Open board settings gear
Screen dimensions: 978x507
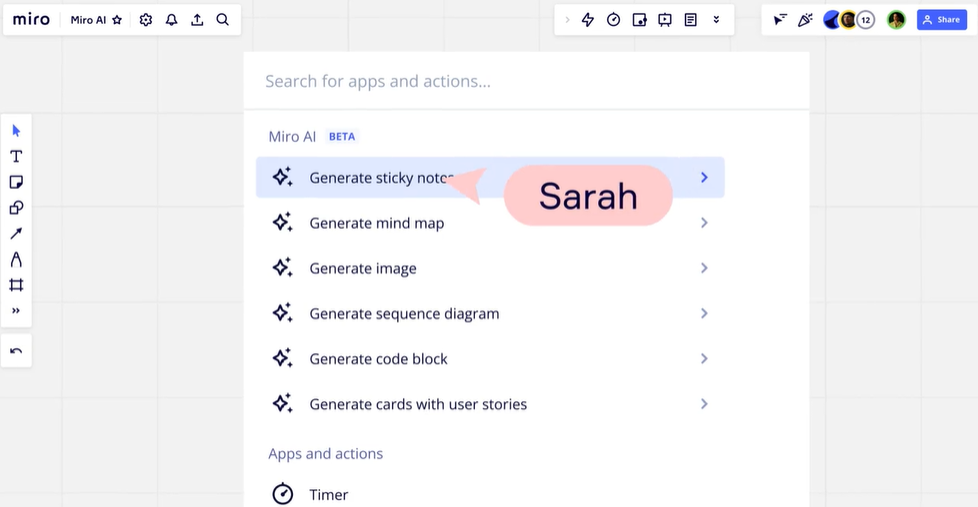click(146, 20)
